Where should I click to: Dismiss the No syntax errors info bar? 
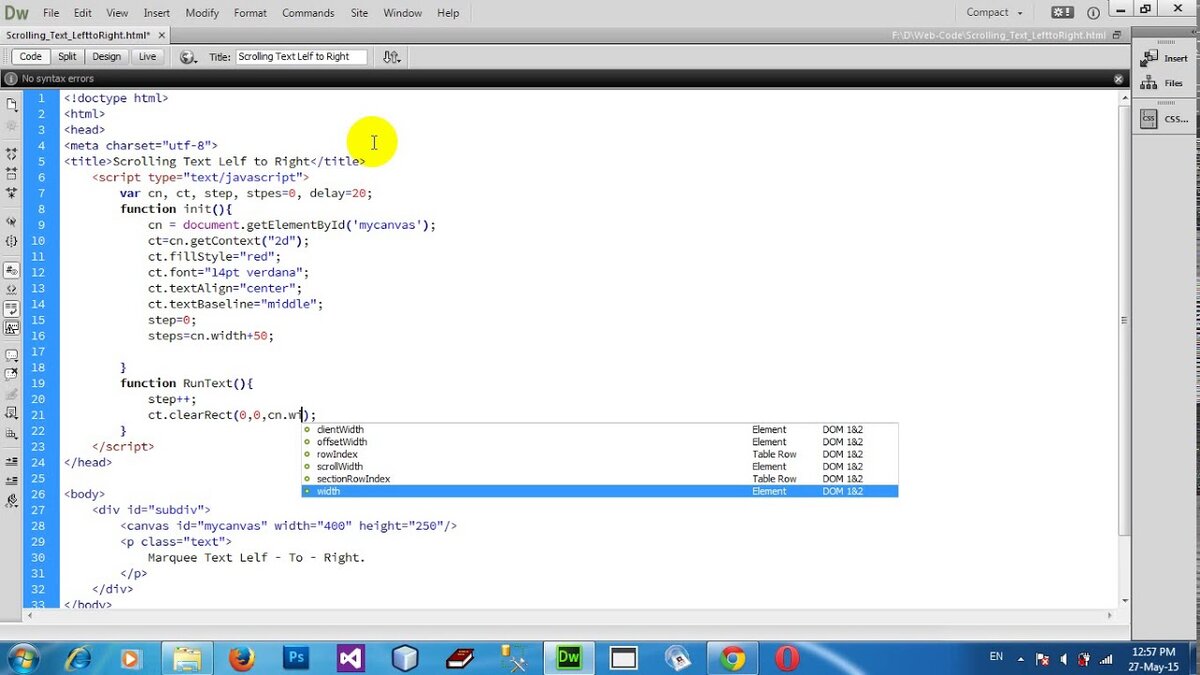[x=1117, y=78]
